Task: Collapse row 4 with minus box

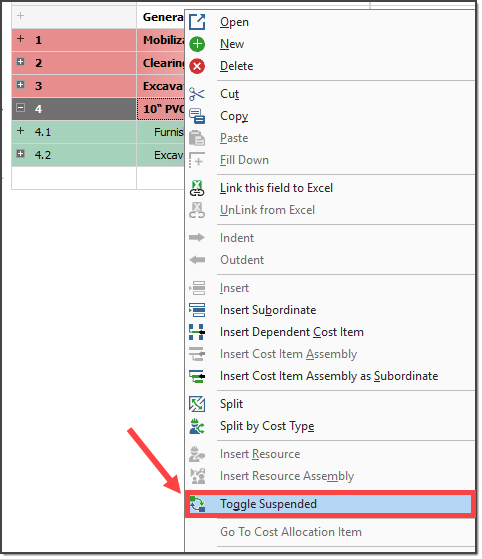Action: coord(21,108)
